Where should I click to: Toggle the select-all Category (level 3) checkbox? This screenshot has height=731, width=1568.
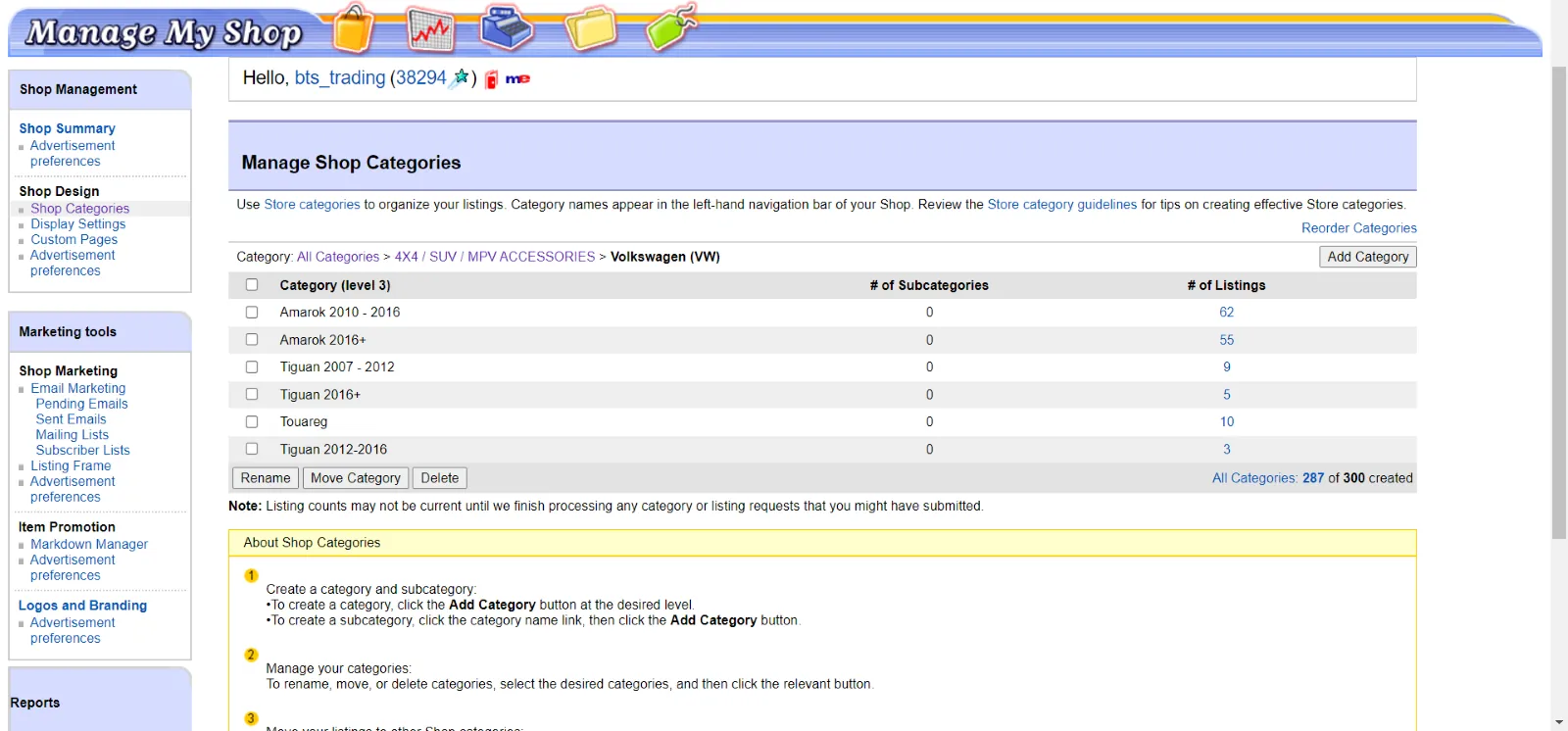tap(252, 285)
